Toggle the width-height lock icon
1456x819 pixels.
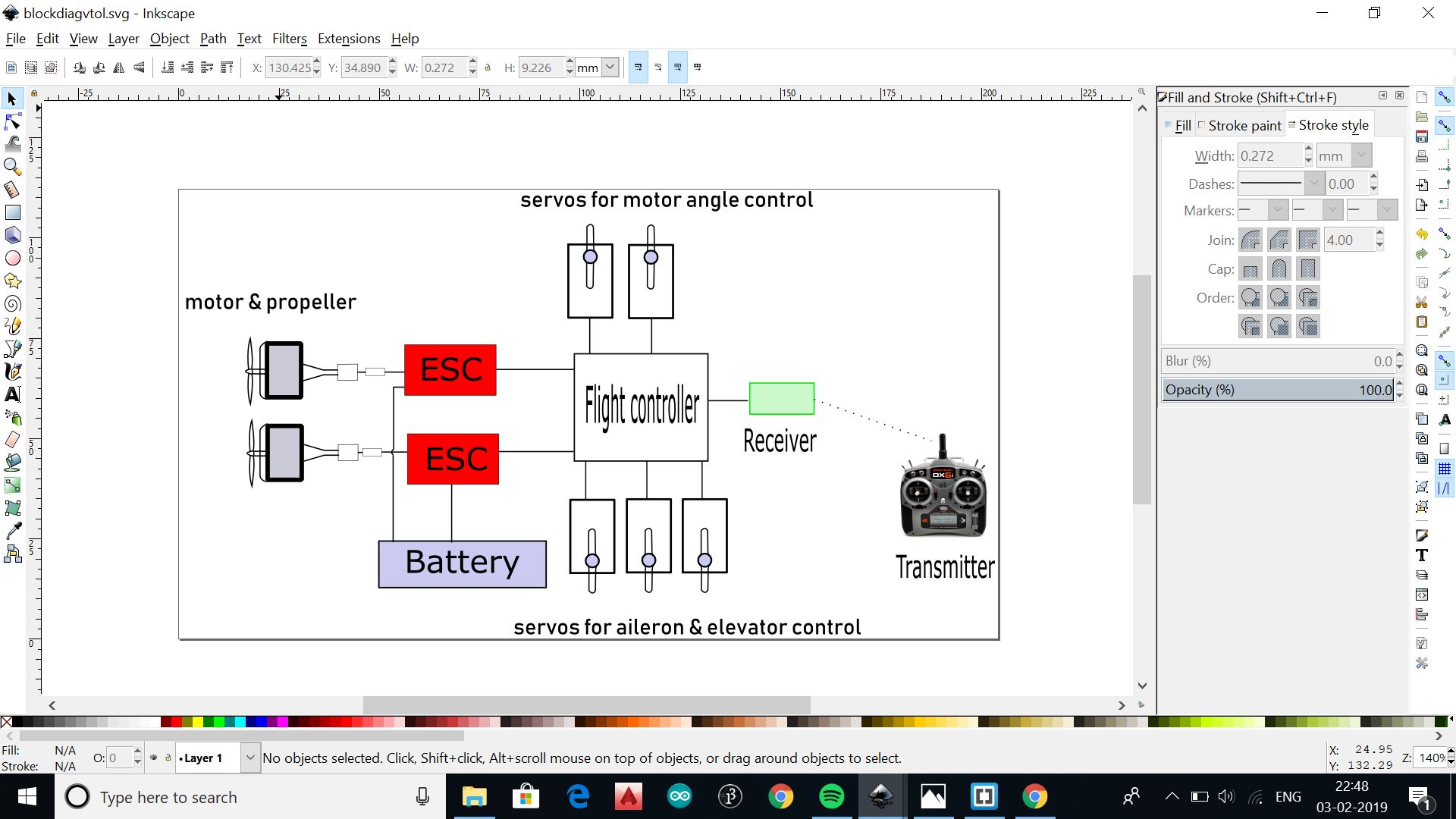pyautogui.click(x=488, y=67)
